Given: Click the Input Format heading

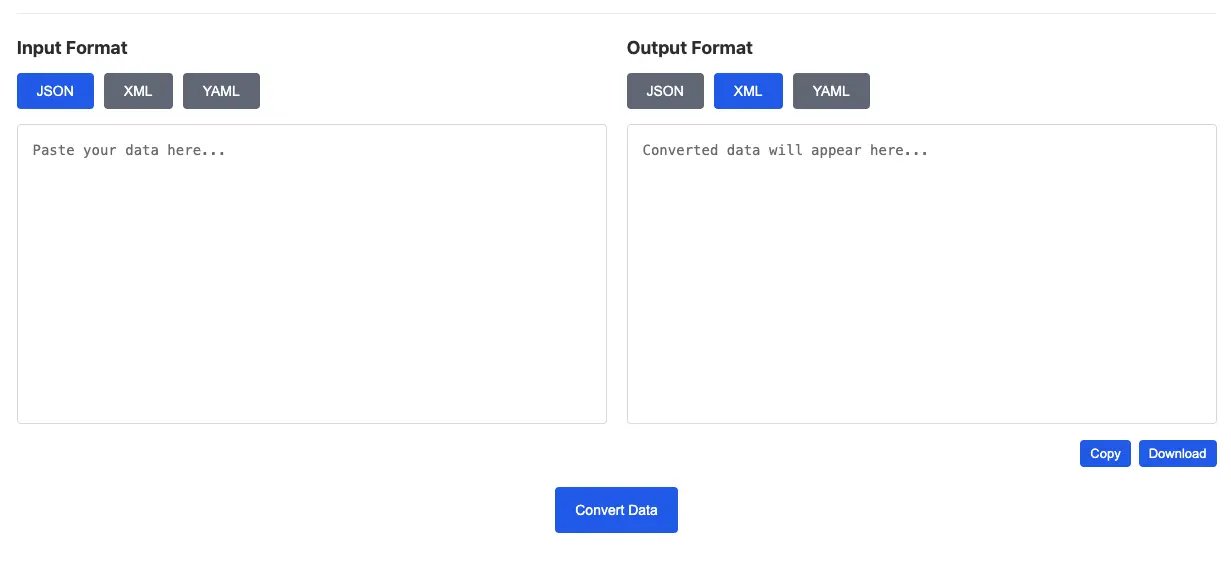Looking at the screenshot, I should point(72,48).
